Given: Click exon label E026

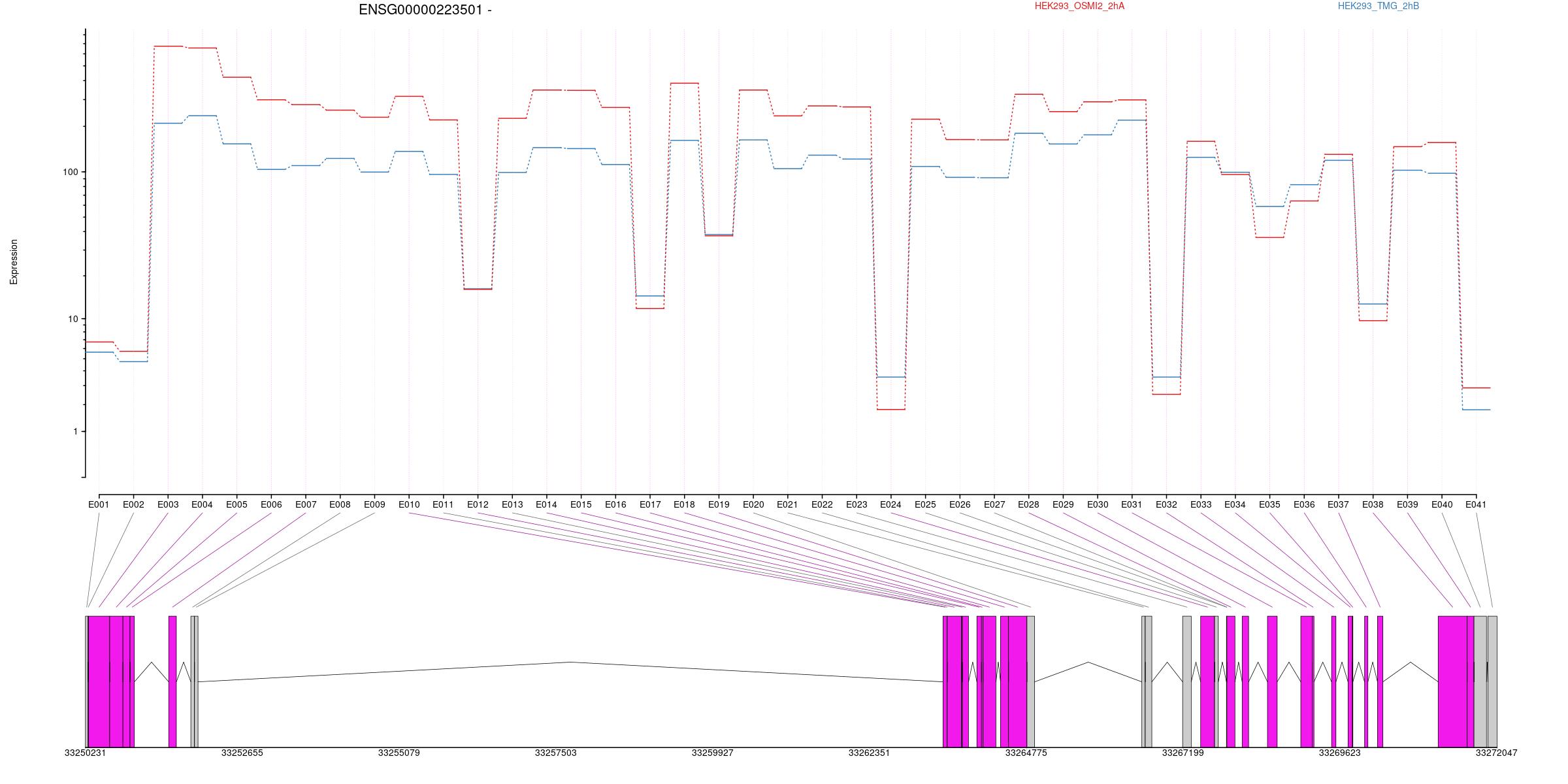Looking at the screenshot, I should [x=960, y=504].
